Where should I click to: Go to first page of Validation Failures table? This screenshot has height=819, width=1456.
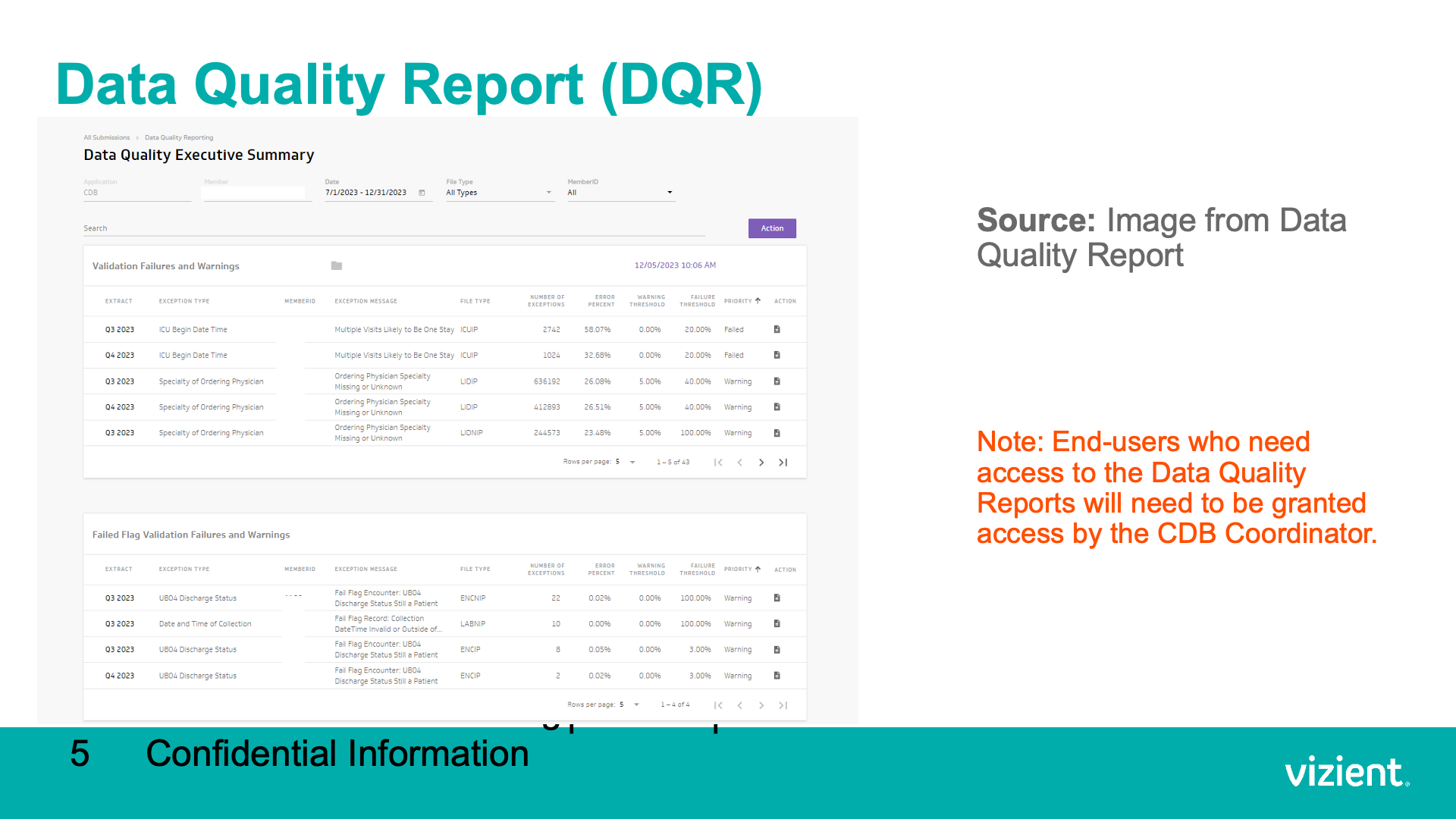pos(718,463)
